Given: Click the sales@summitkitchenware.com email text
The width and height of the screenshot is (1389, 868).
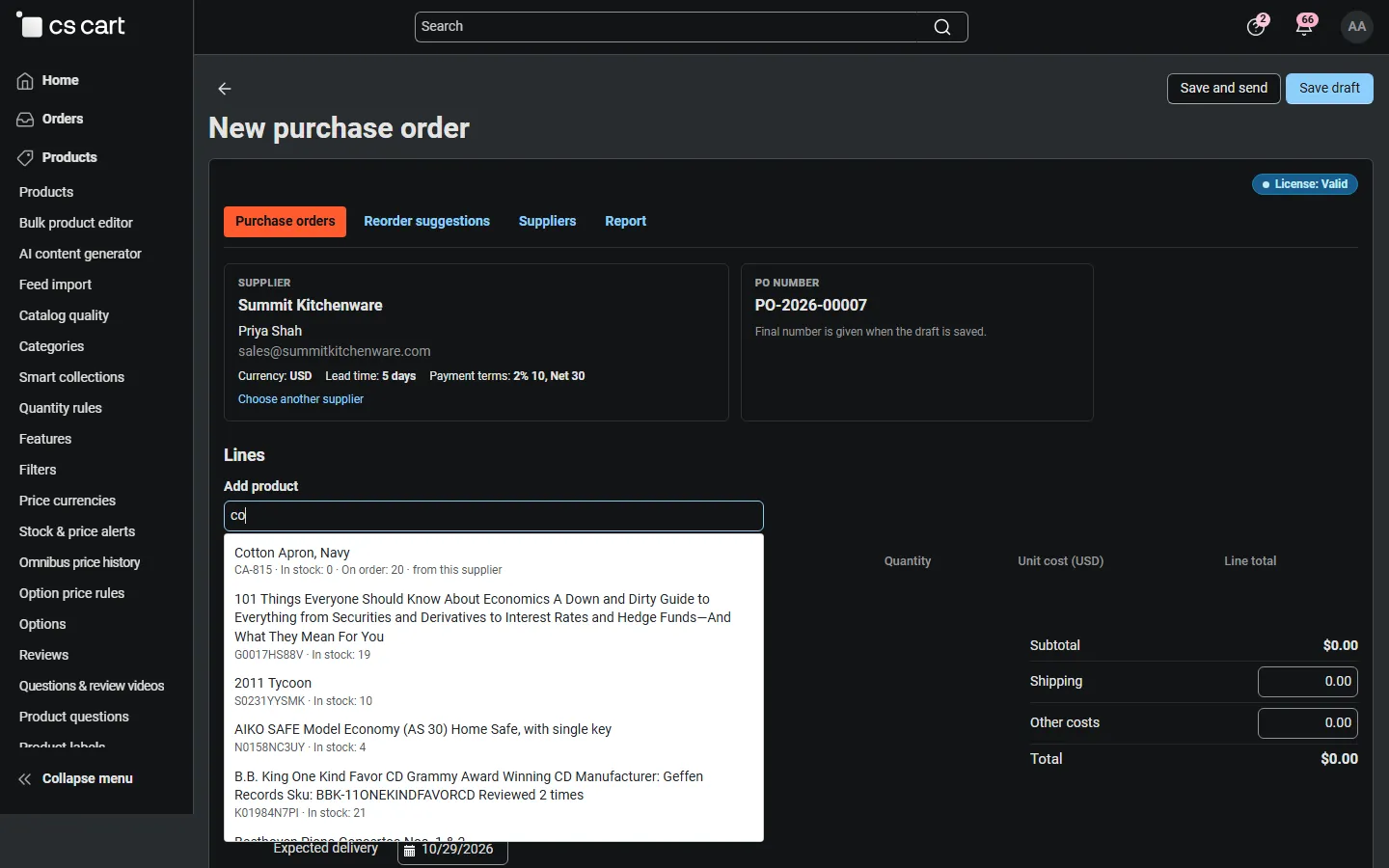Looking at the screenshot, I should 335,352.
